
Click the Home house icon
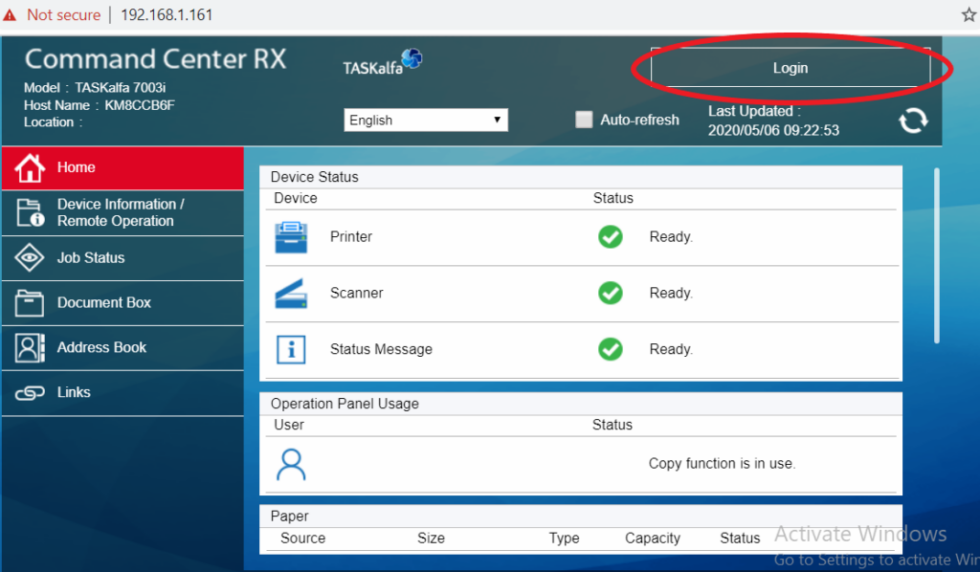[x=30, y=168]
